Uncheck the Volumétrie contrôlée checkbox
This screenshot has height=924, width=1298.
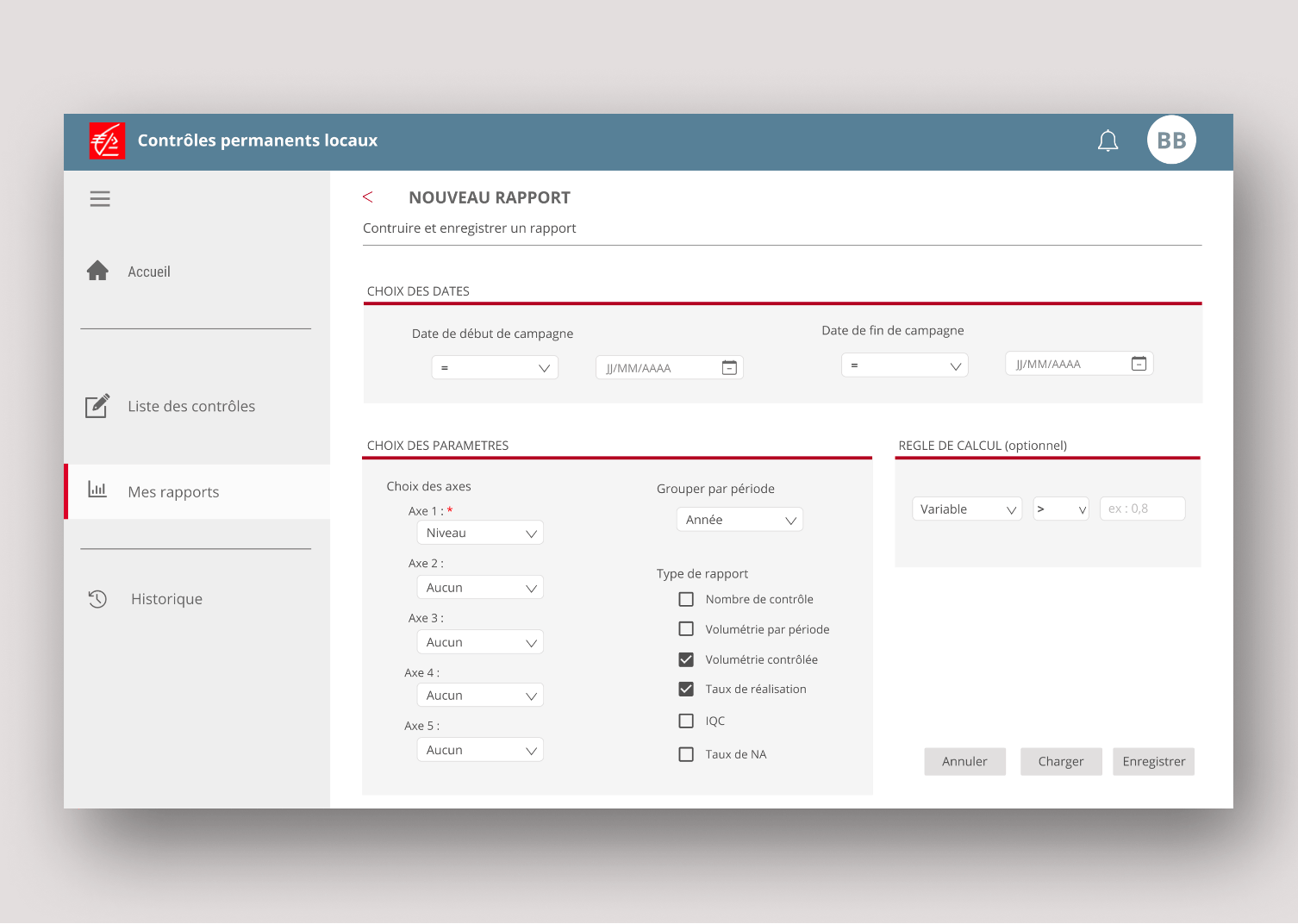[686, 659]
